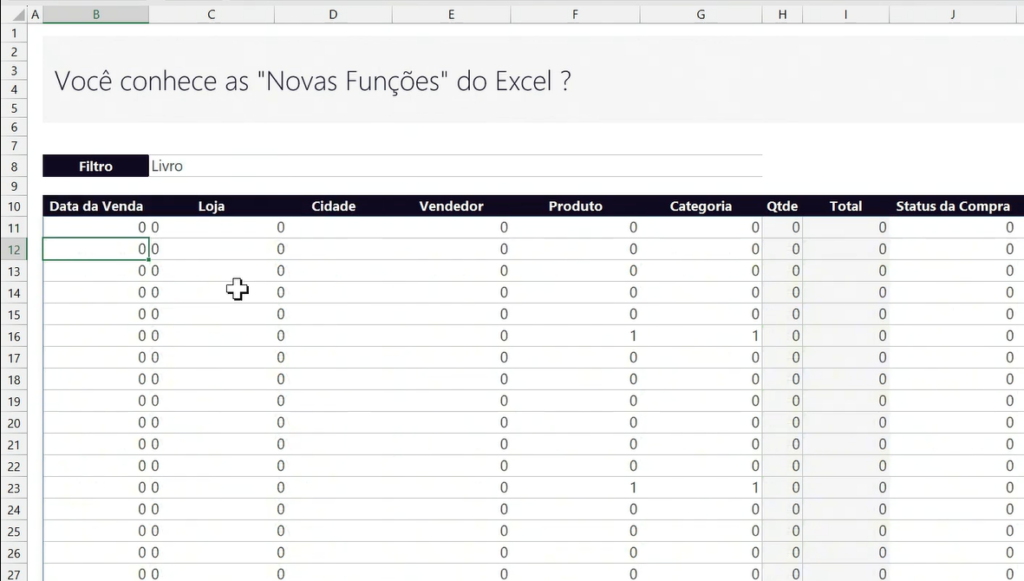This screenshot has height=581, width=1024.
Task: Click the black Filtro label cell
Action: pyautogui.click(x=95, y=167)
